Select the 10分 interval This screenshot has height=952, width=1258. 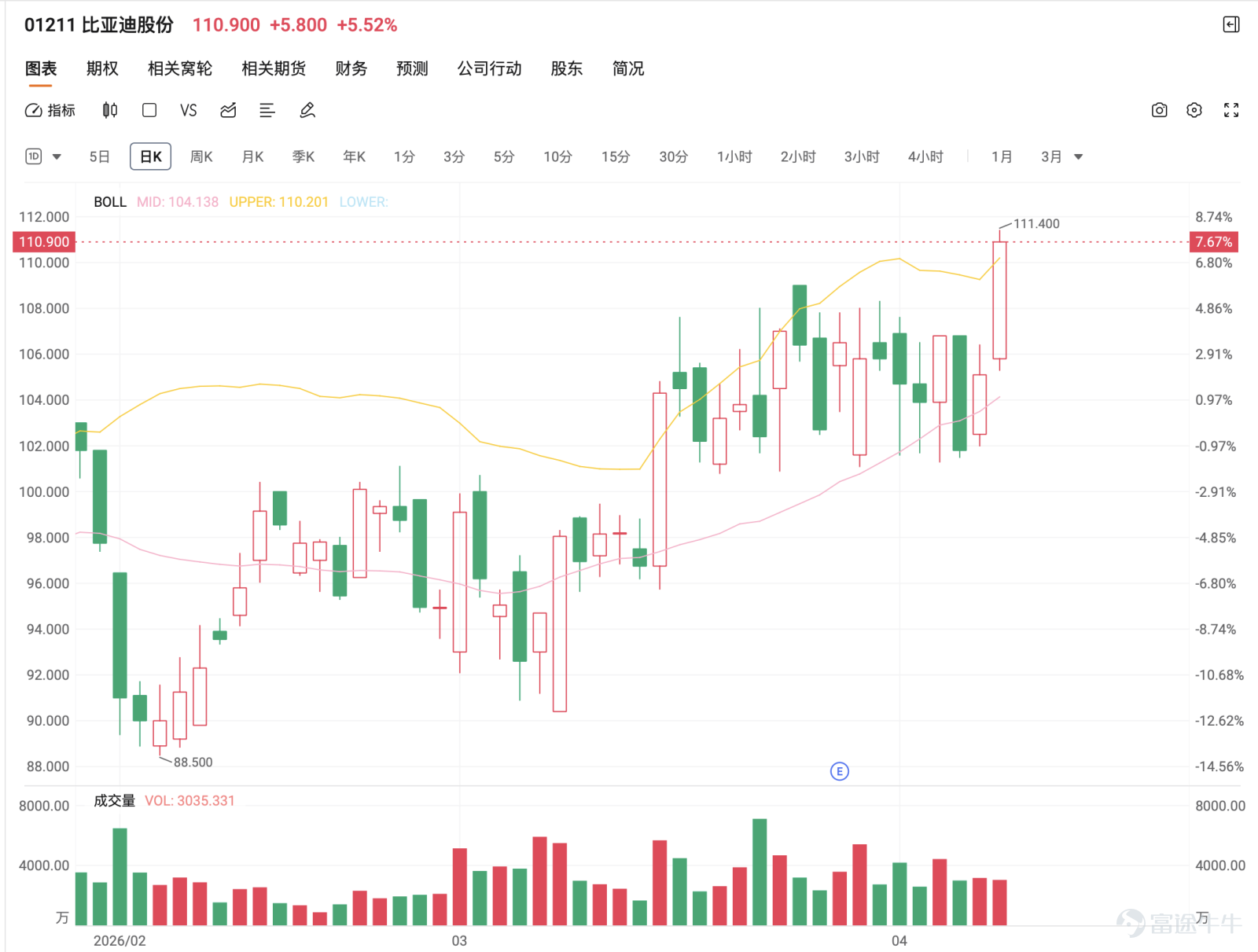point(557,156)
